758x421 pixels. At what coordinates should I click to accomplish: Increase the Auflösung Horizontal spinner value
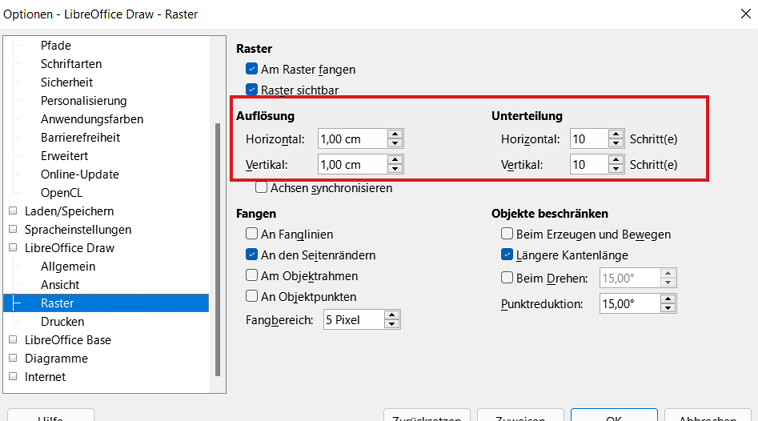pos(395,134)
